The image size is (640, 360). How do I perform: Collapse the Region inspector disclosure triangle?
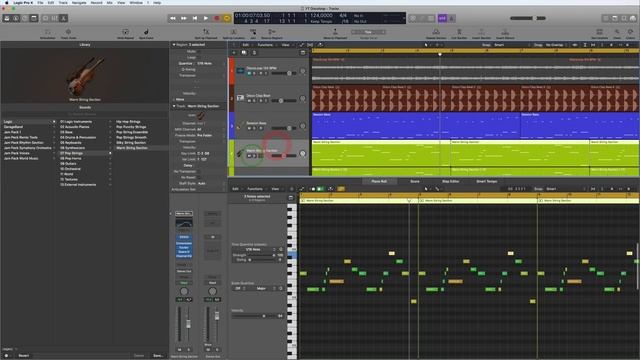tap(174, 44)
